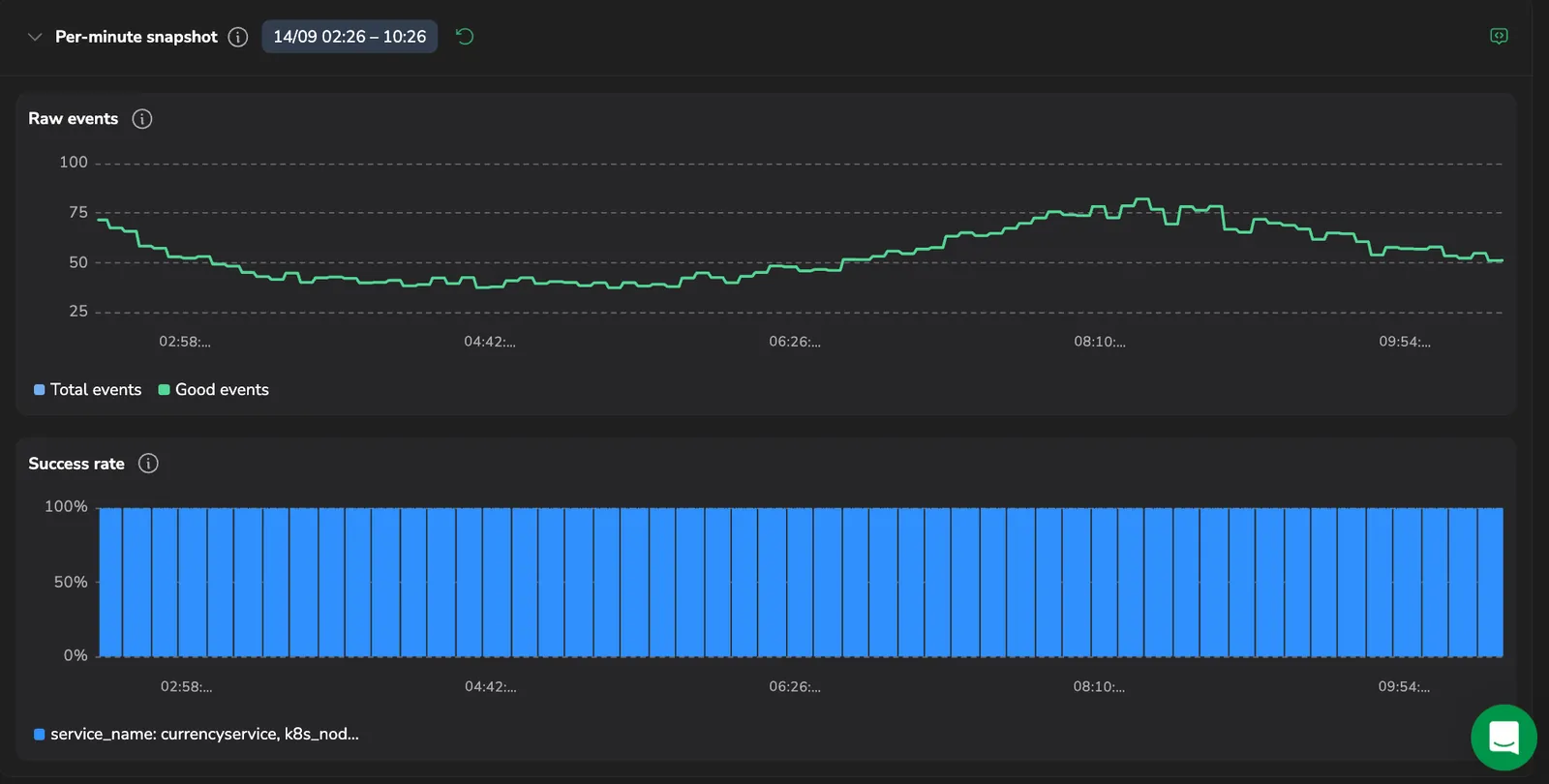Image resolution: width=1549 pixels, height=784 pixels.
Task: Open the green chat support widget
Action: (x=1503, y=738)
